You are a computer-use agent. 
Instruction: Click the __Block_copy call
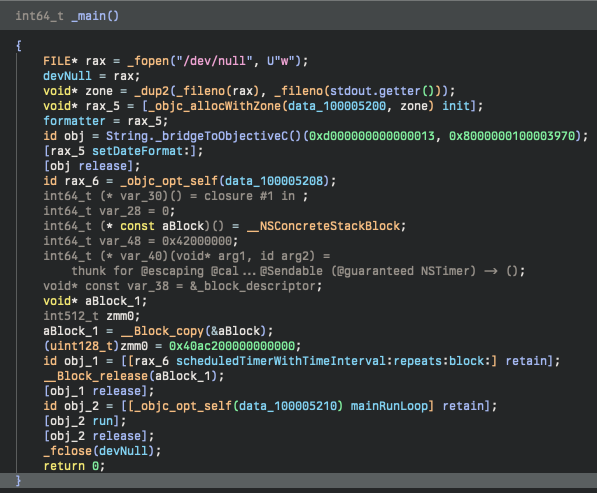(162, 331)
